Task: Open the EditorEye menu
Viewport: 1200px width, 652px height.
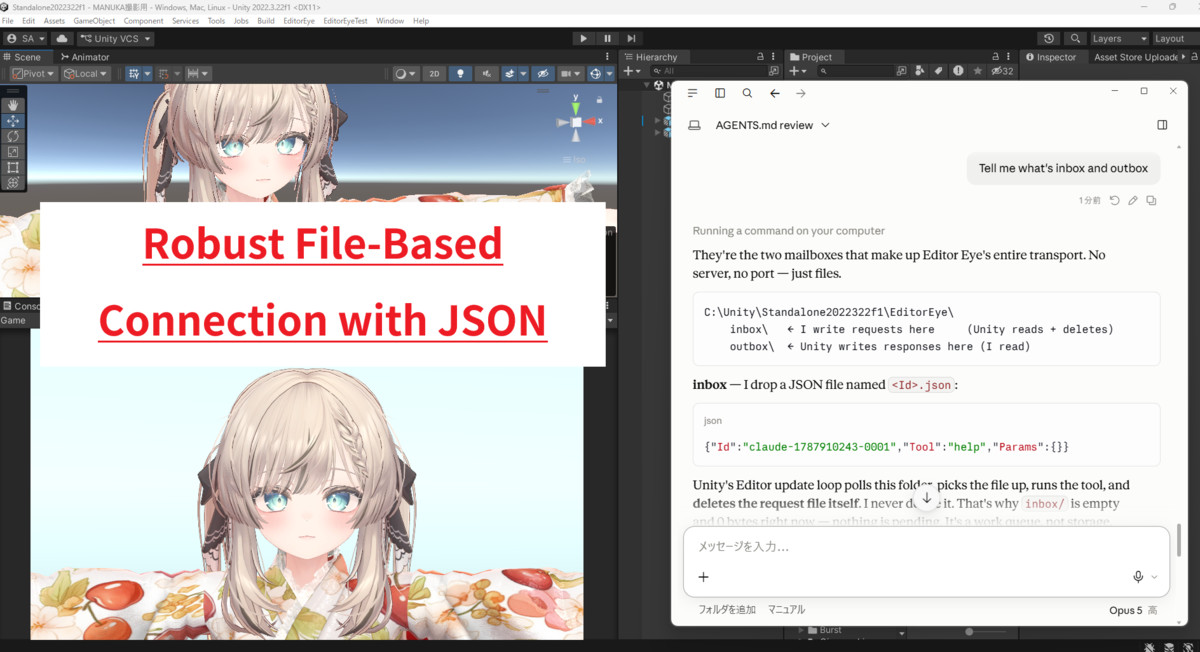Action: [x=299, y=20]
